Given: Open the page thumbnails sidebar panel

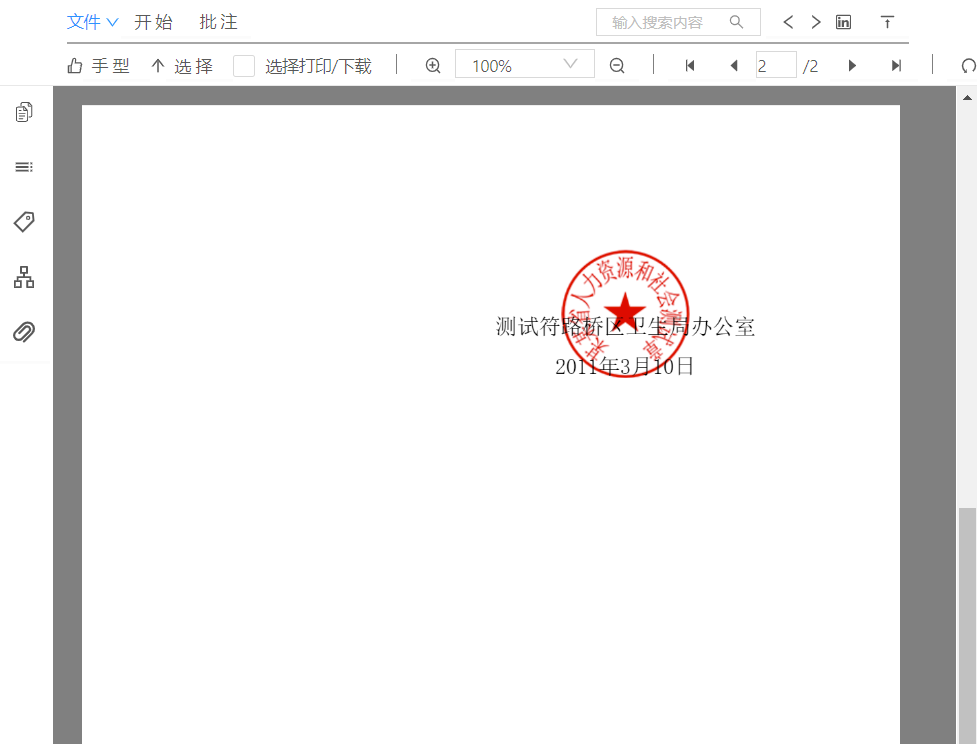Looking at the screenshot, I should tap(24, 112).
